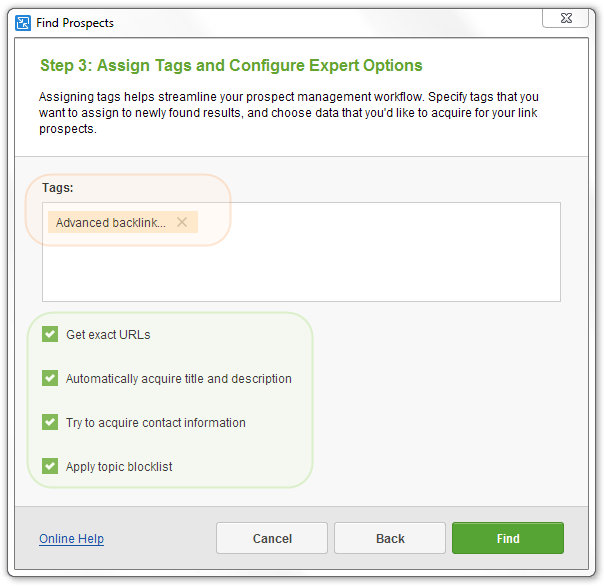Click the 'Get exact URLs' label text
Viewport: 604px width, 586px height.
coord(108,335)
